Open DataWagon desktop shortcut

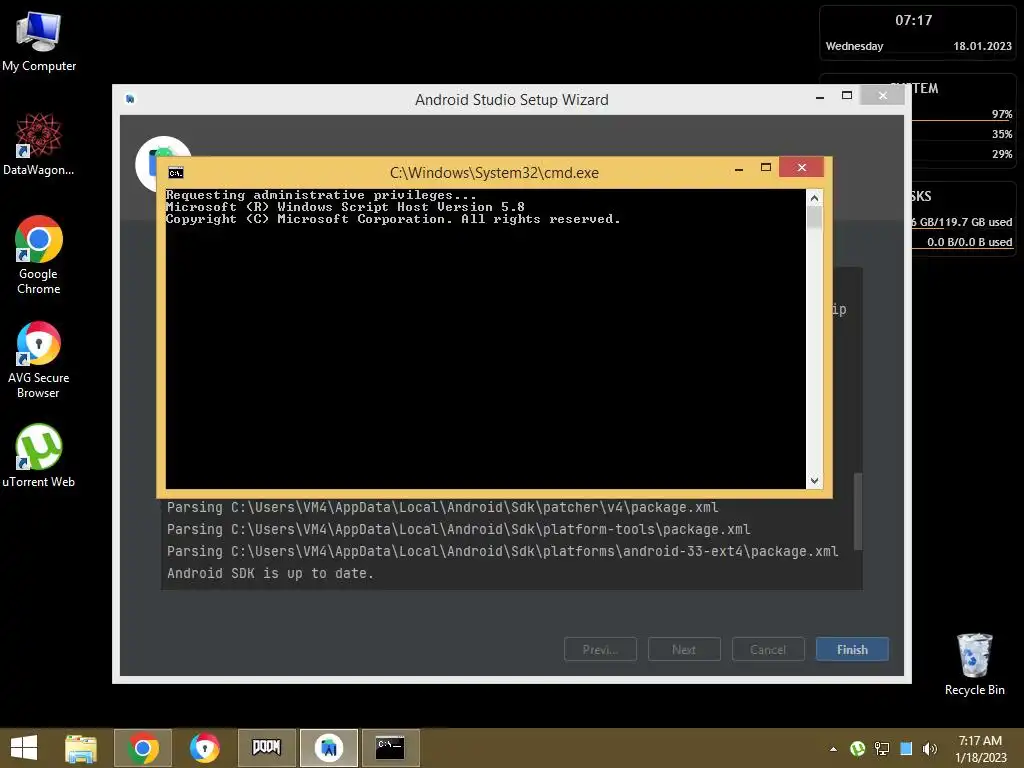tap(39, 144)
